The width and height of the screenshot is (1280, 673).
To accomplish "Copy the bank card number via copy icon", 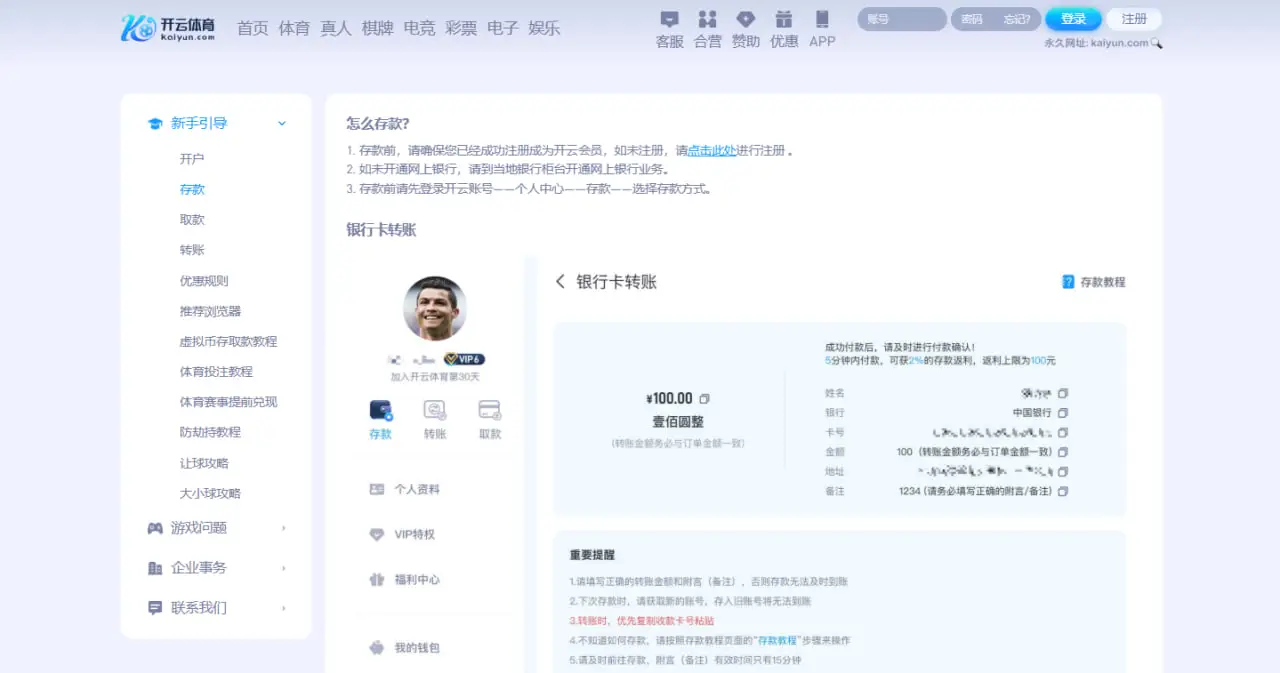I will point(1062,430).
